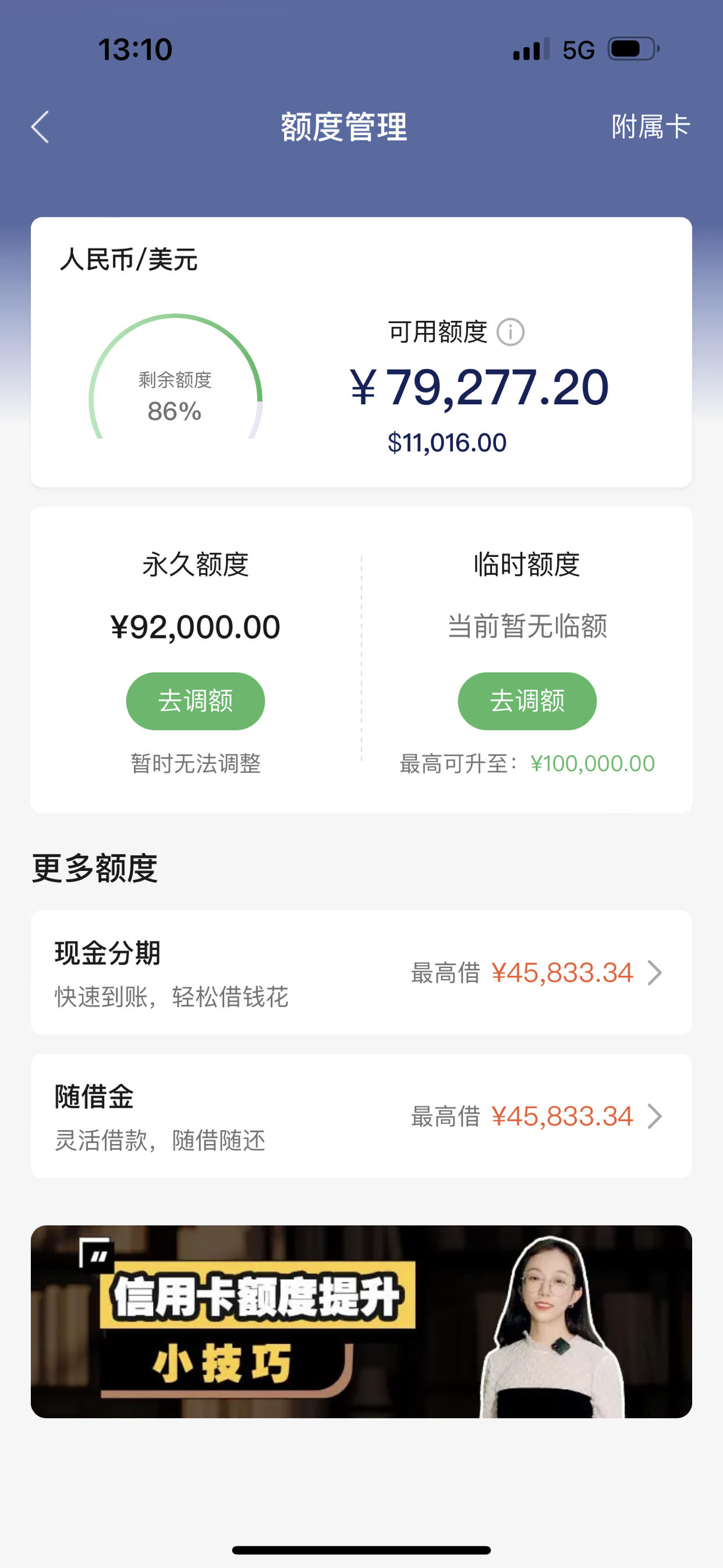Viewport: 723px width, 1568px height.
Task: Expand the 随借金 chevron arrow
Action: coord(654,1117)
